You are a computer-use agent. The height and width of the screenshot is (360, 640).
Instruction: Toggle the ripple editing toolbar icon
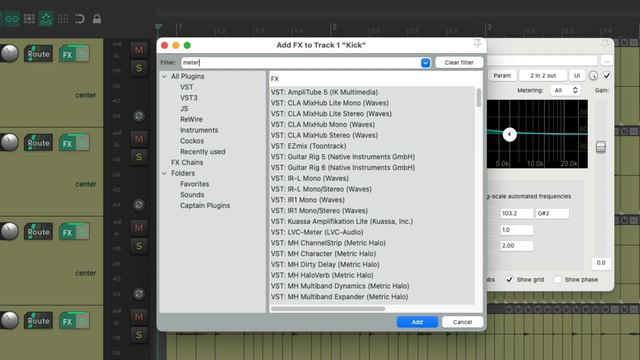coord(46,19)
